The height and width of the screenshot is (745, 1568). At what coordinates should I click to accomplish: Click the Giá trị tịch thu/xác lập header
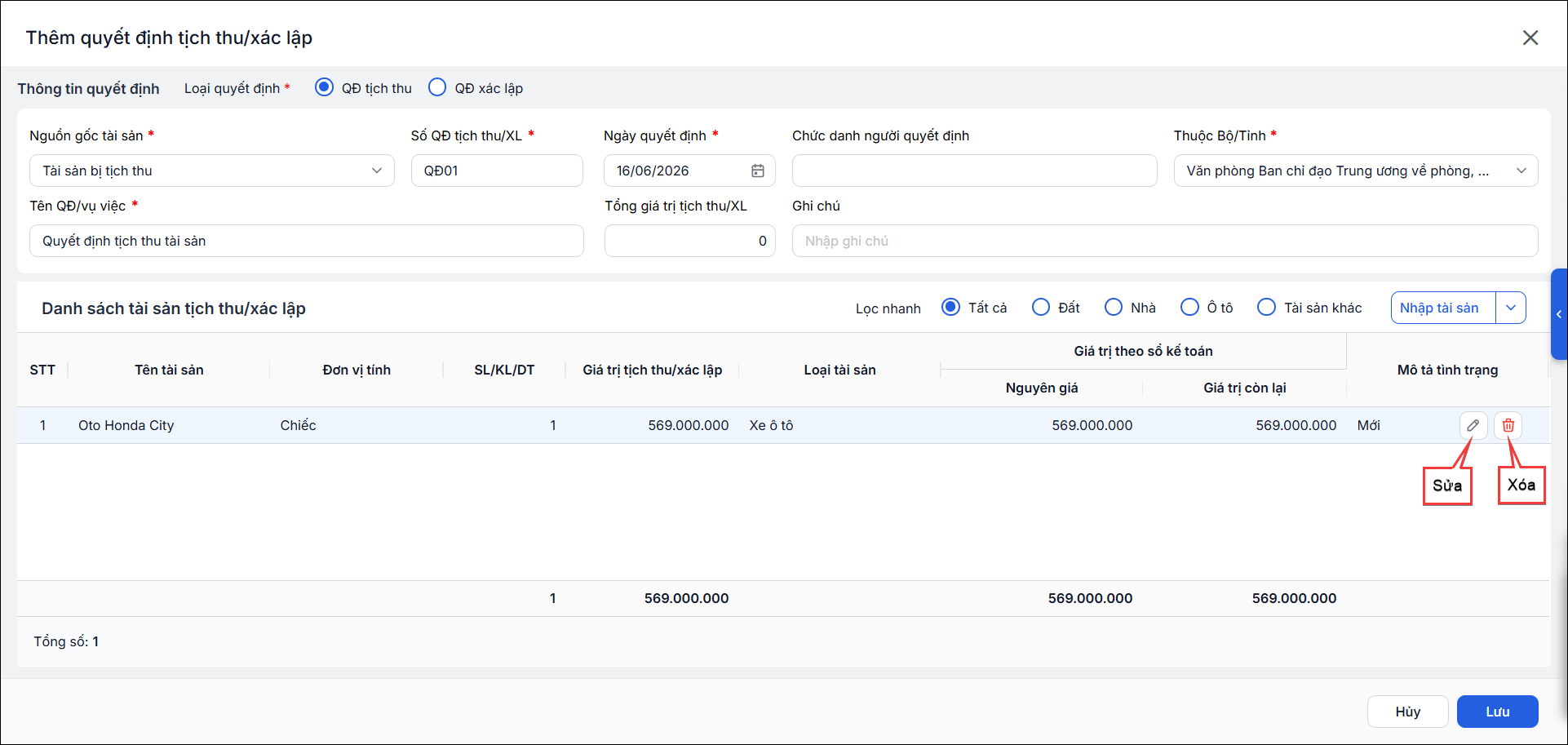click(x=653, y=370)
